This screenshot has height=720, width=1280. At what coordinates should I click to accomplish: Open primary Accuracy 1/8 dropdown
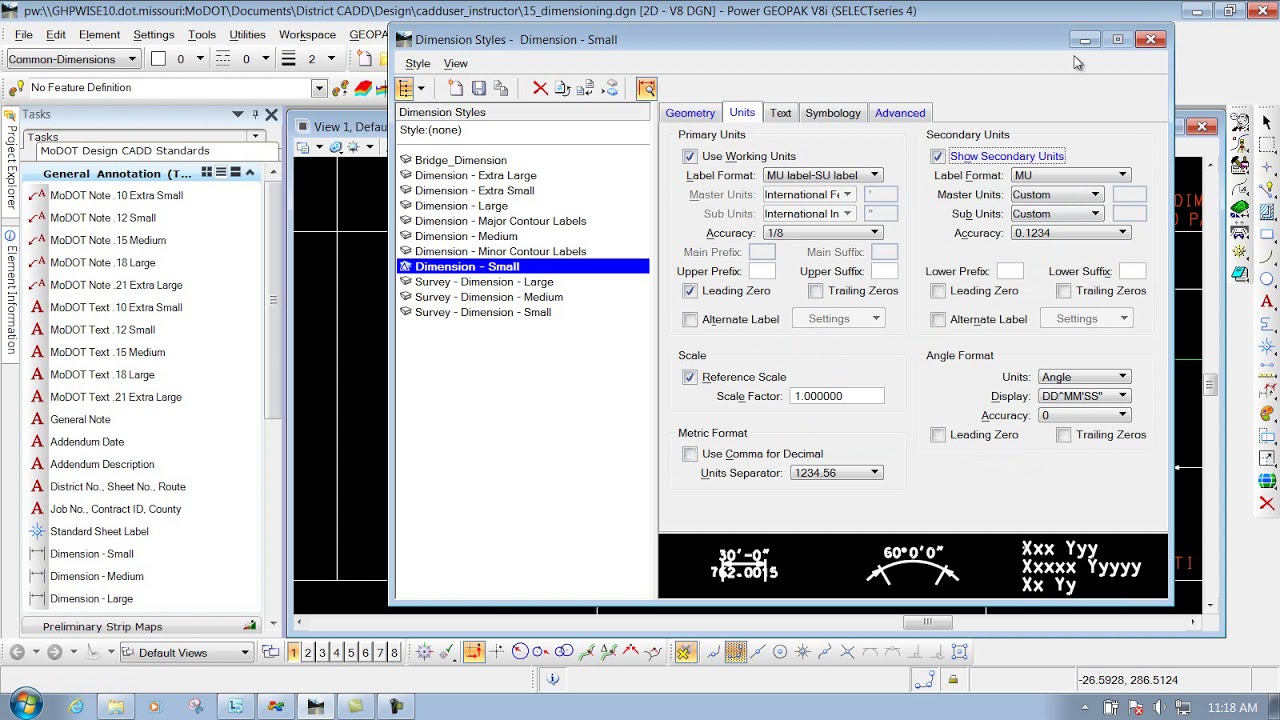click(x=823, y=233)
